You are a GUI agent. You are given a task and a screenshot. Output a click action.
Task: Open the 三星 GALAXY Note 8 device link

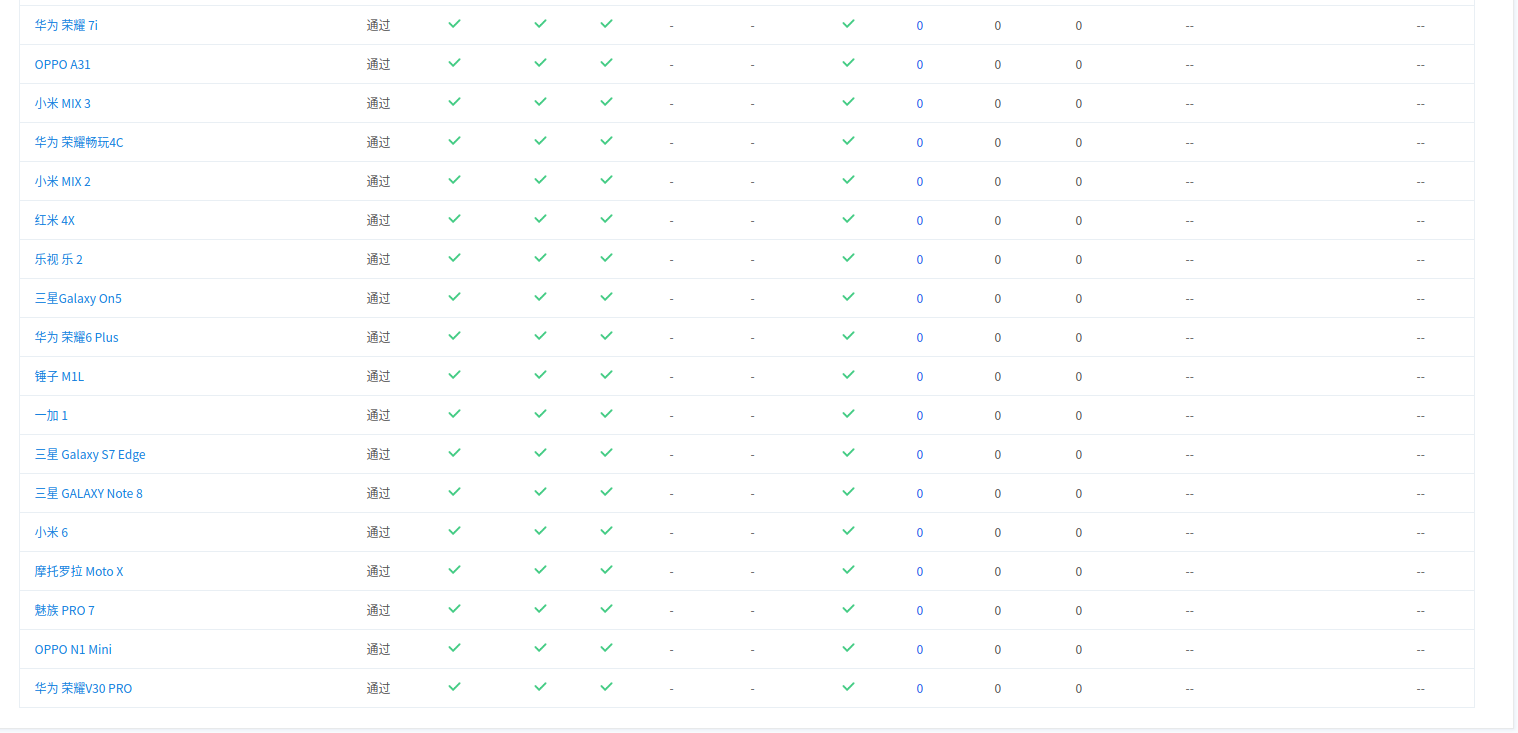(x=89, y=493)
